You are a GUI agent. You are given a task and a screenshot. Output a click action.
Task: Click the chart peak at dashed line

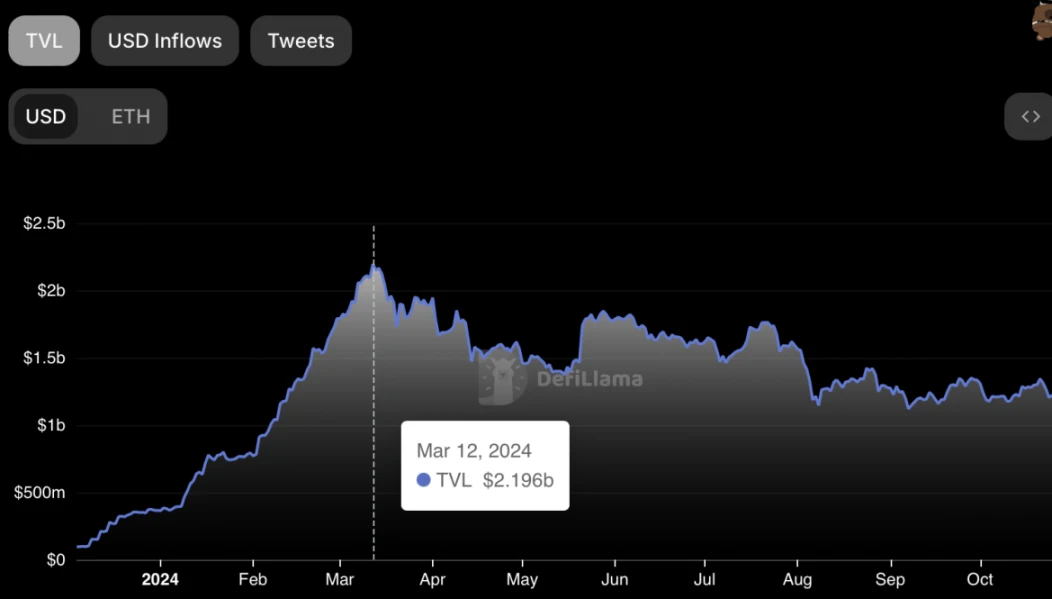click(374, 267)
